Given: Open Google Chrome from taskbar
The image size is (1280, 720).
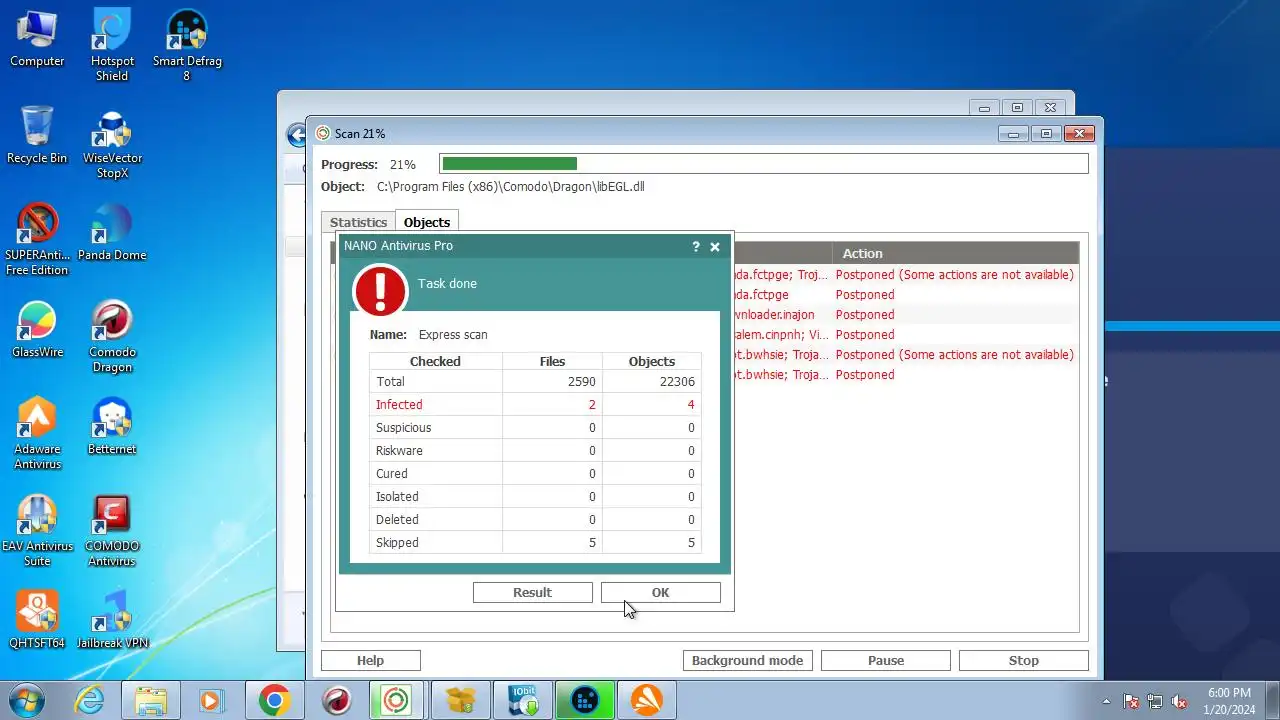Looking at the screenshot, I should click(274, 700).
